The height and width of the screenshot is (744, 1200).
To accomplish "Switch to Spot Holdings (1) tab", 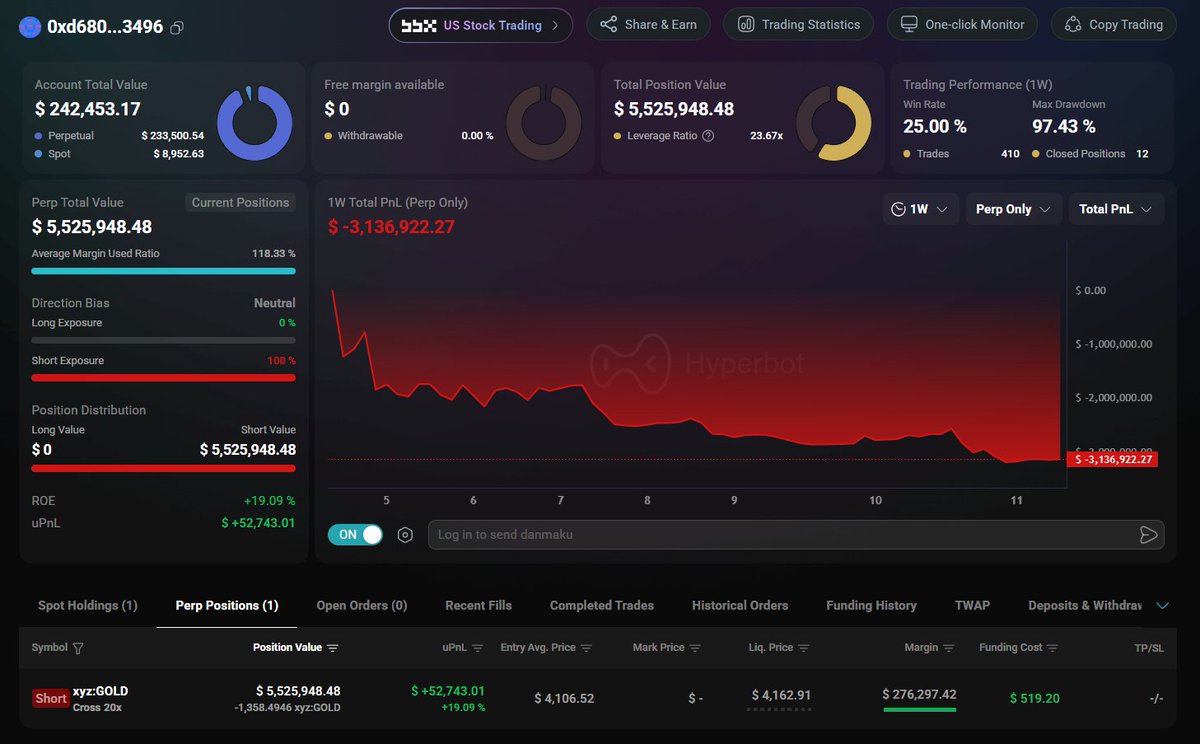I will (88, 605).
